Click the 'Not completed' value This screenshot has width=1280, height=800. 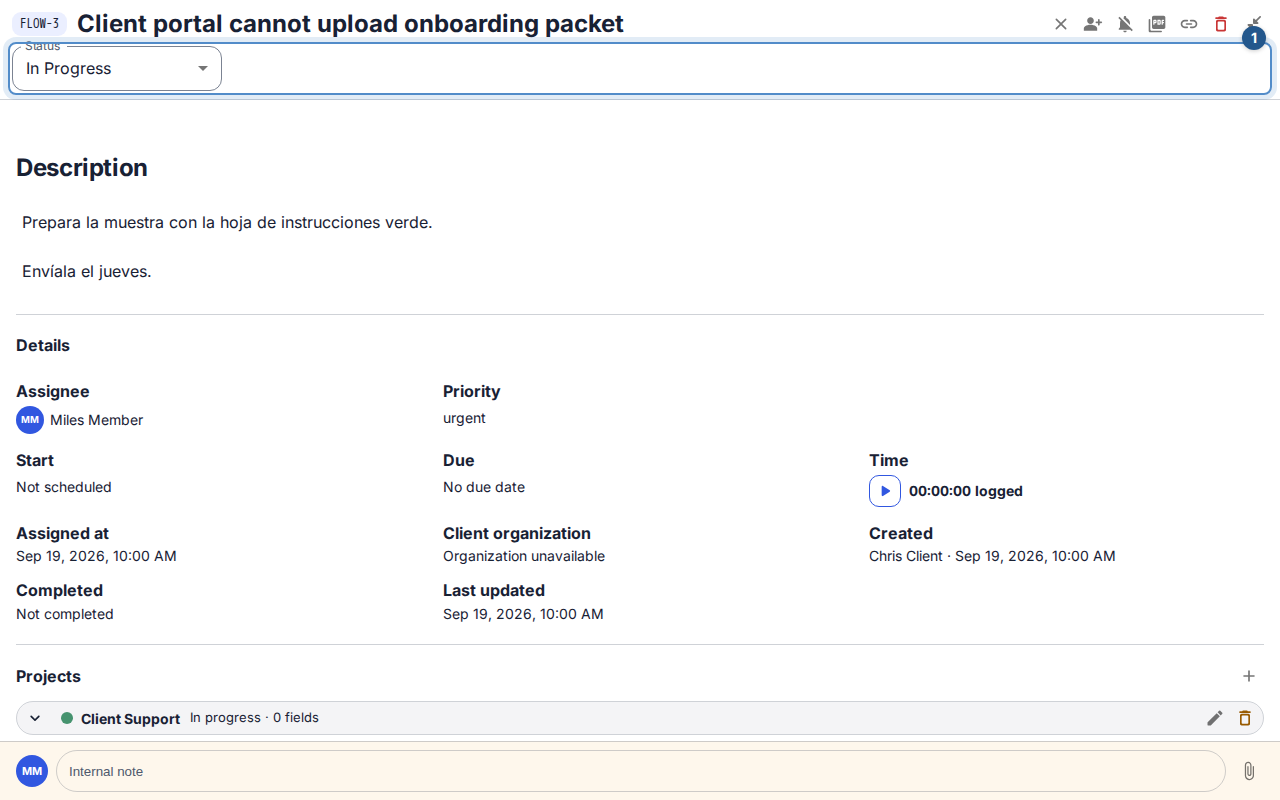coord(65,614)
